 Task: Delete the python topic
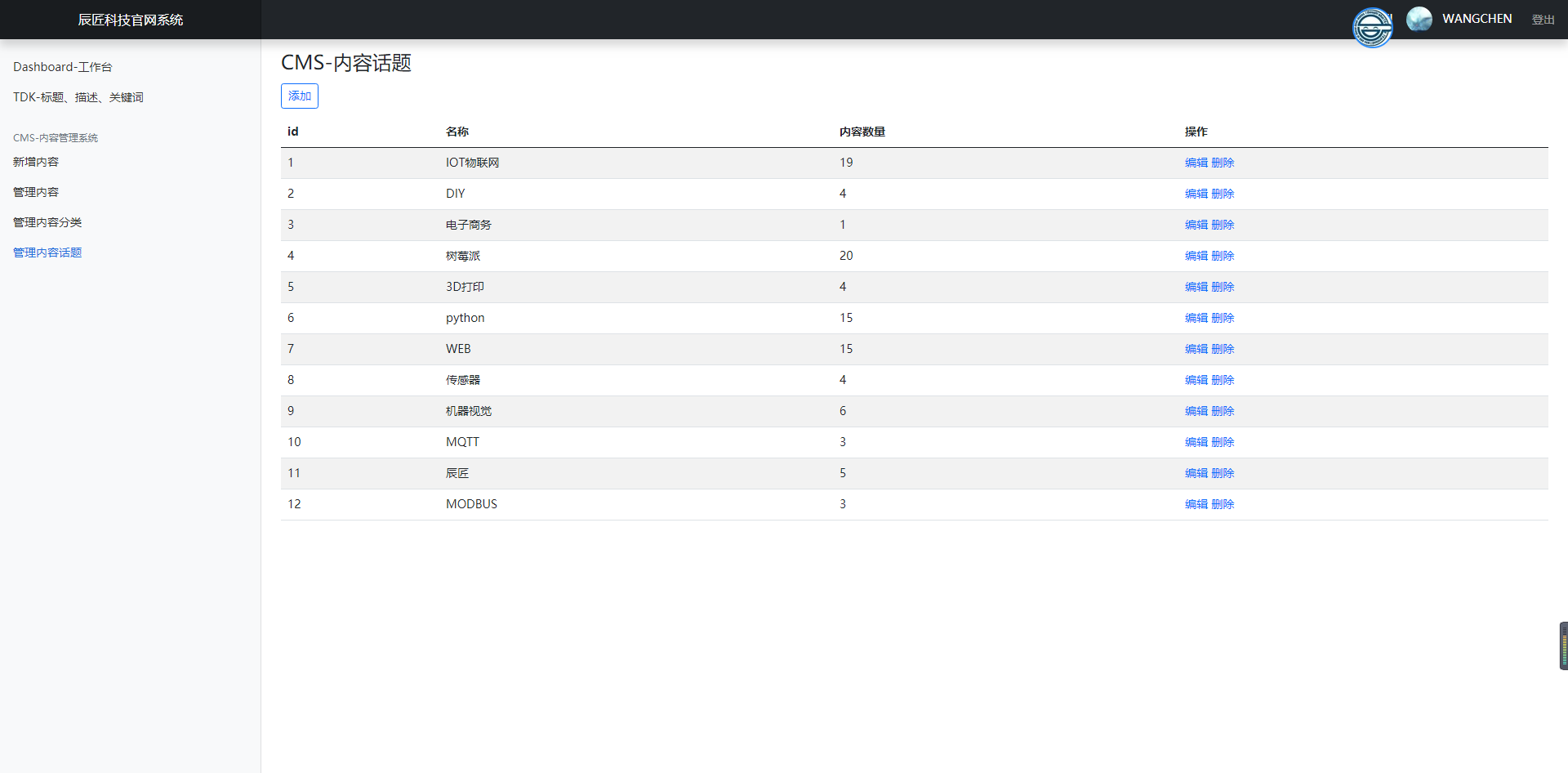1223,318
